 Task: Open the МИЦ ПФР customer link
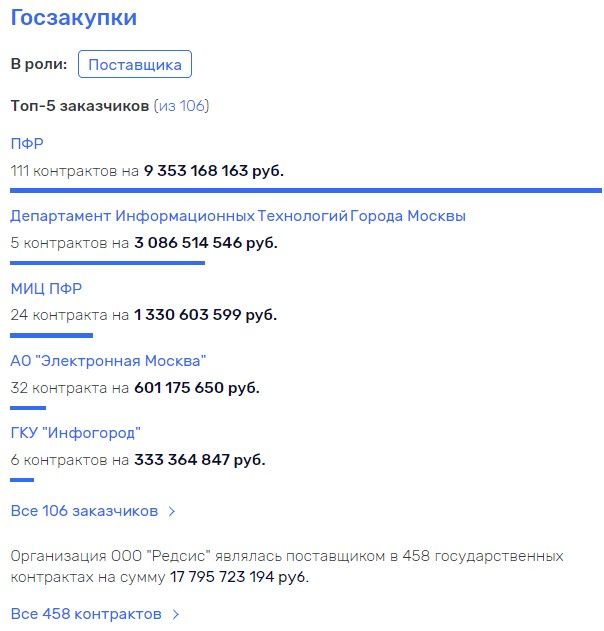pyautogui.click(x=46, y=289)
